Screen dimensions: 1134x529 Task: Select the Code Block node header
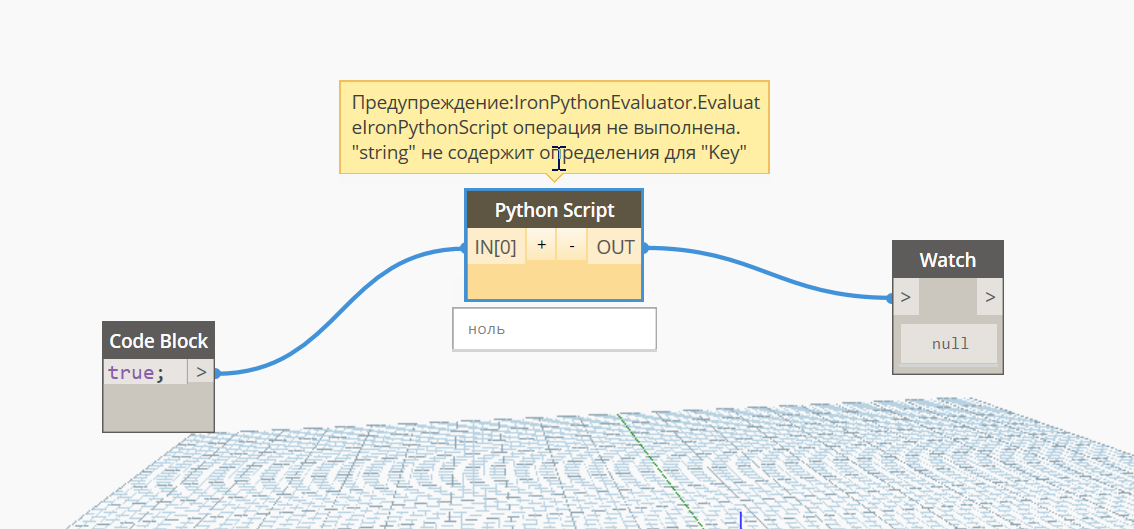point(158,341)
